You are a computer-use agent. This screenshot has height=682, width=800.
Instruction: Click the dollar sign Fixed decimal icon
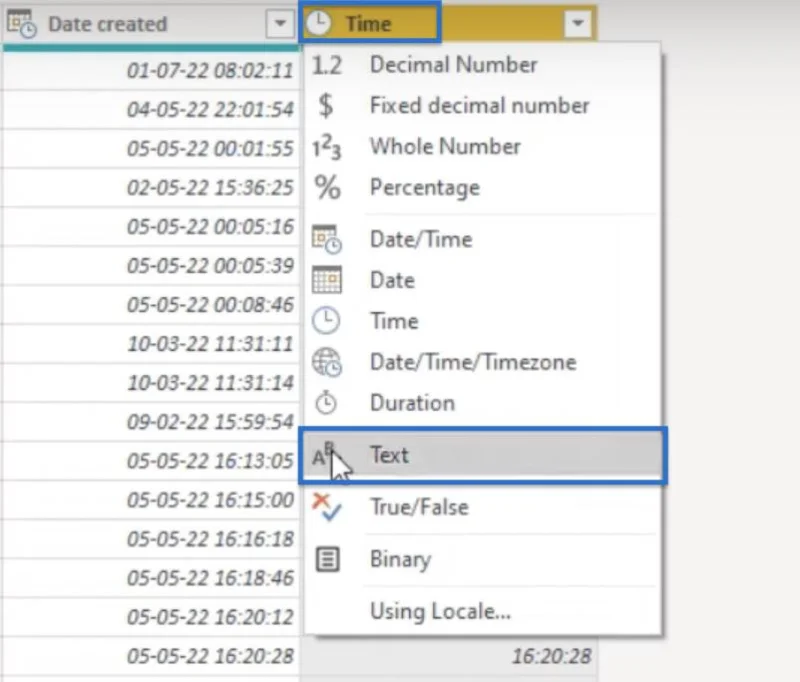326,106
